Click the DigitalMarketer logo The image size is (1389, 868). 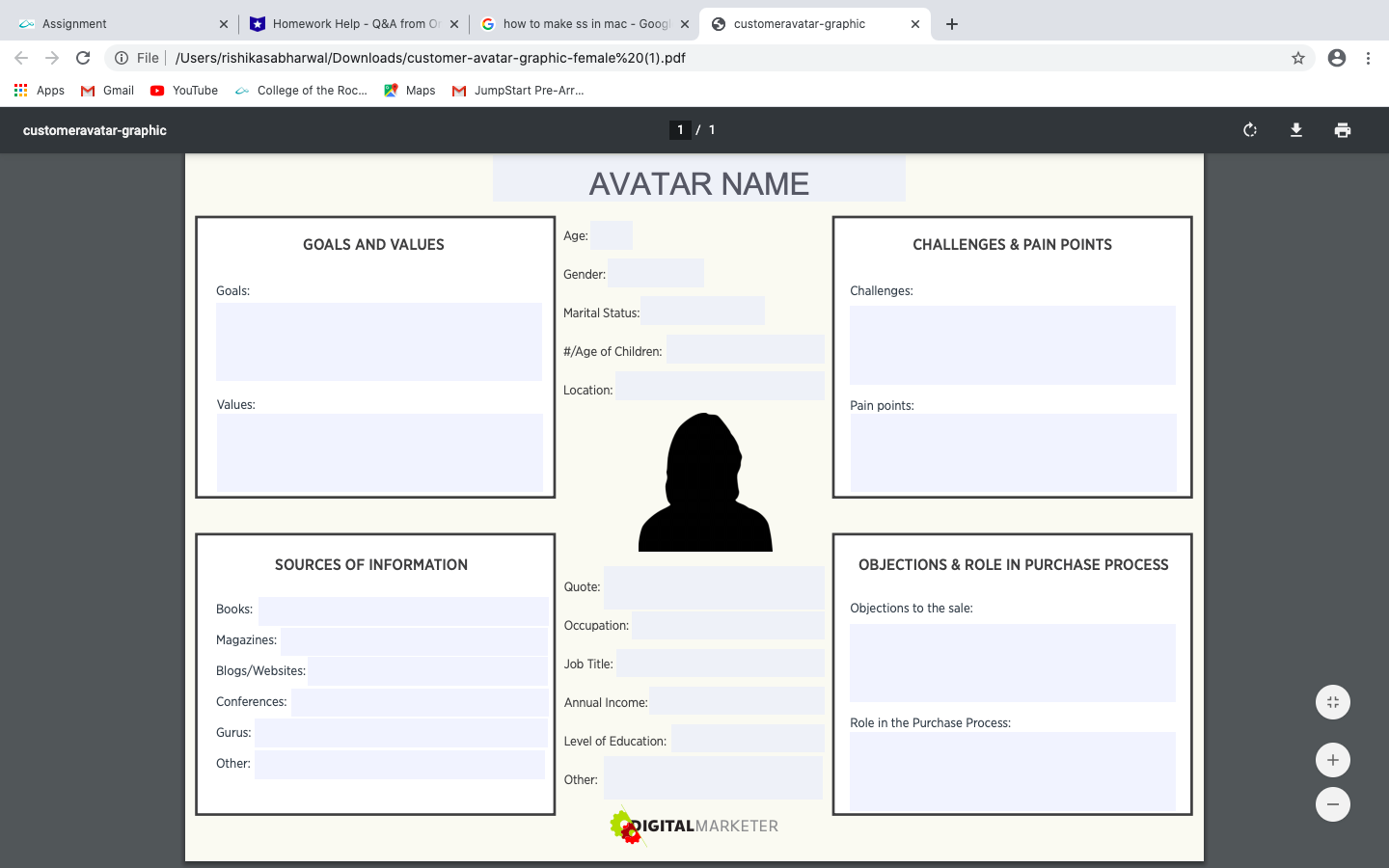tap(694, 826)
